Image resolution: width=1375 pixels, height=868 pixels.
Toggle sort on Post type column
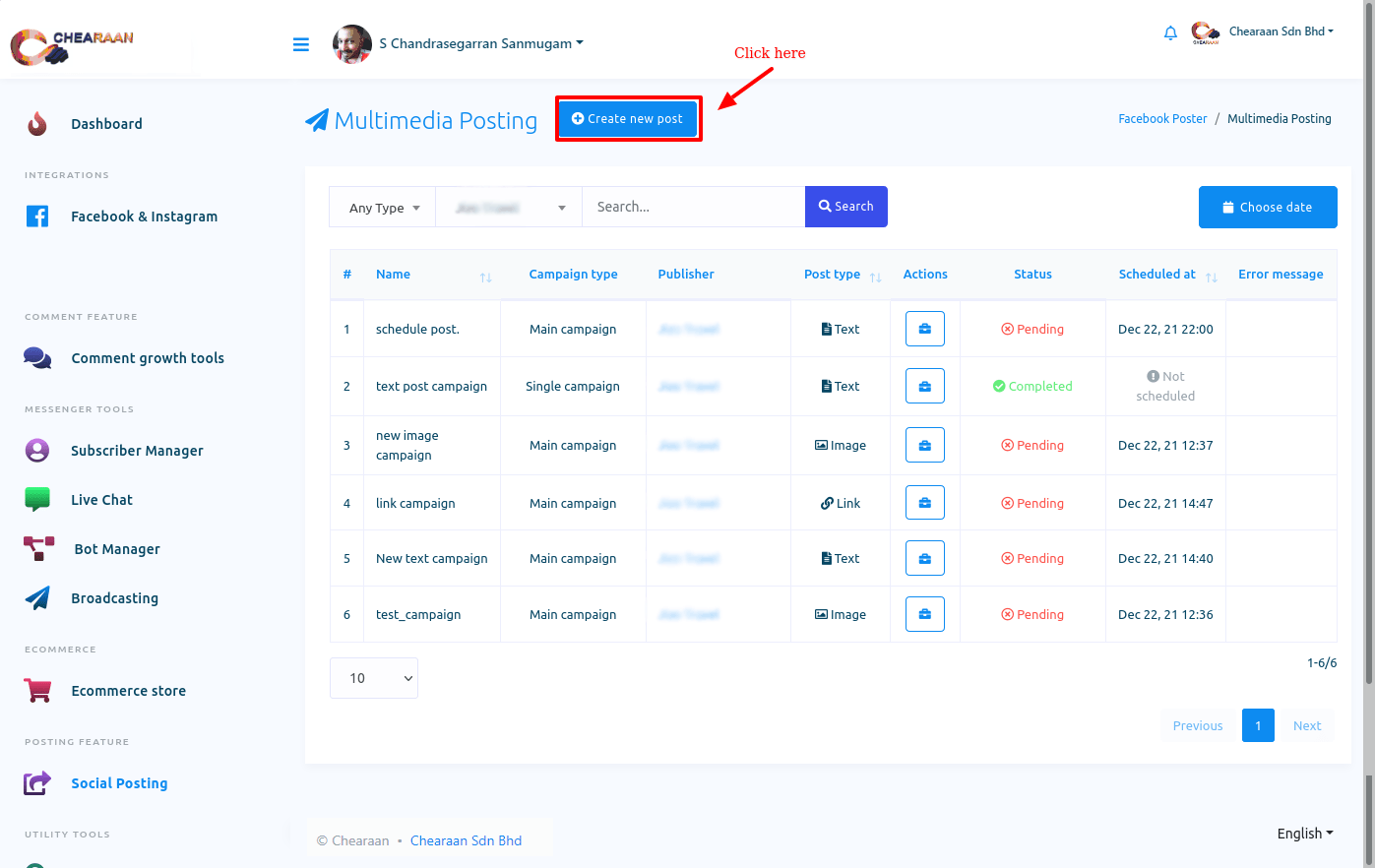(875, 278)
